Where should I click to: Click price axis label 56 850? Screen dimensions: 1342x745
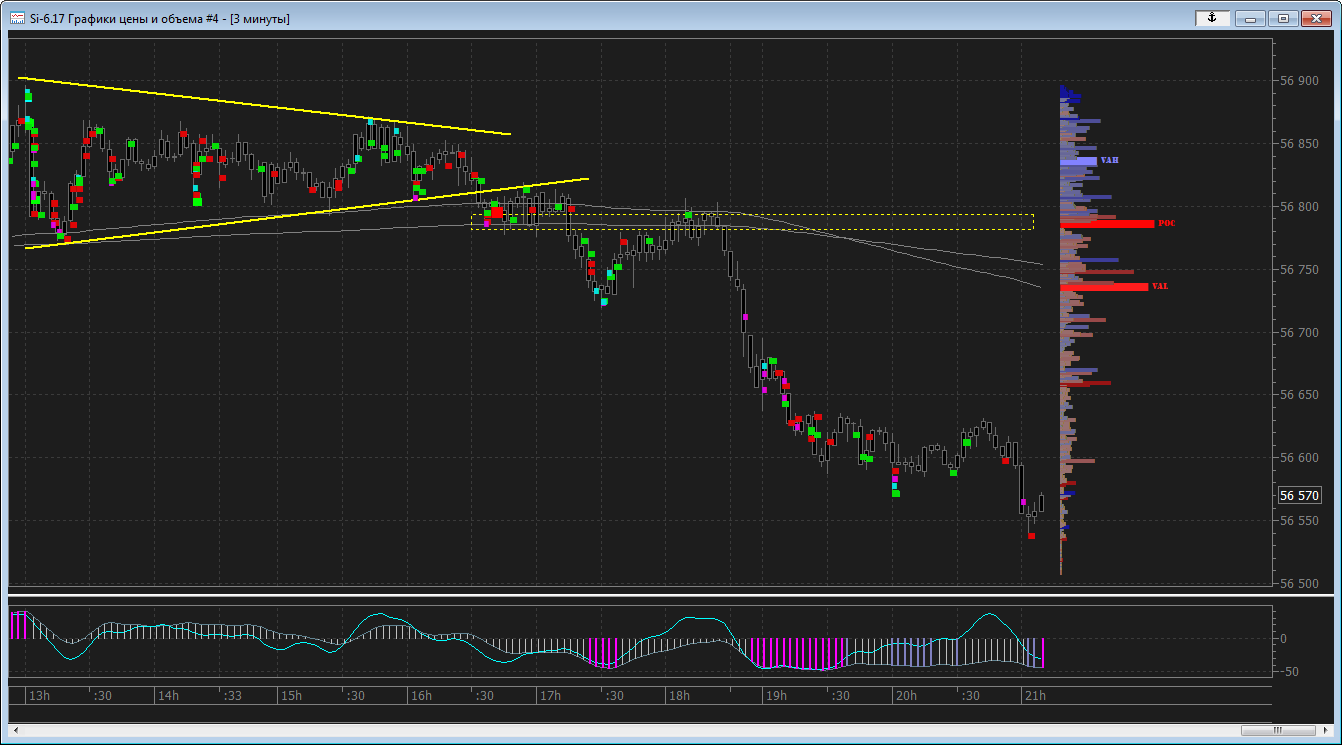(1298, 144)
